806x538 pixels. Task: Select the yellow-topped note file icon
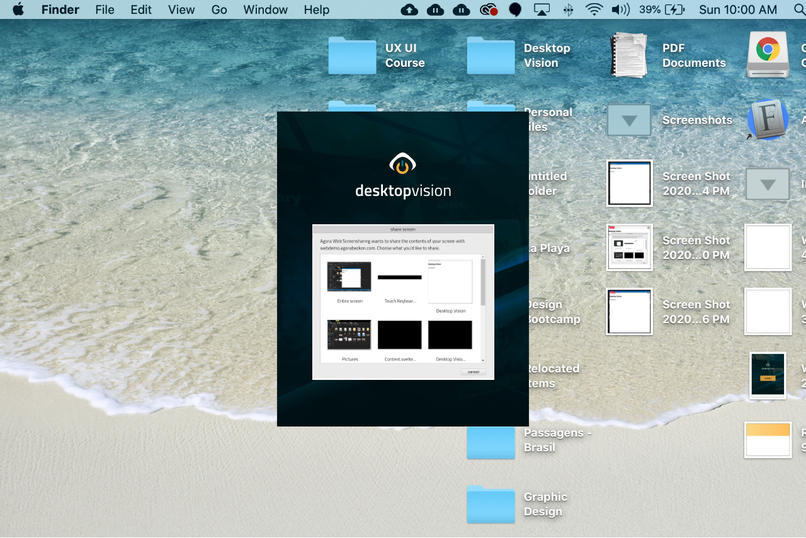click(x=767, y=440)
